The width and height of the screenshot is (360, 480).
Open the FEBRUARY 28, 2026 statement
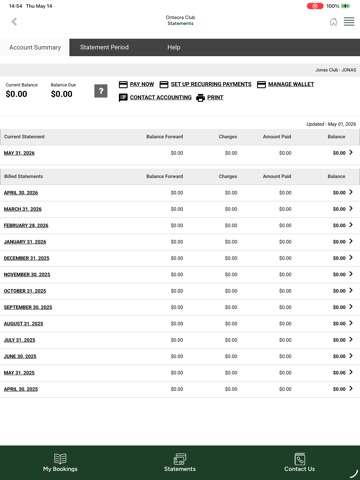click(26, 225)
